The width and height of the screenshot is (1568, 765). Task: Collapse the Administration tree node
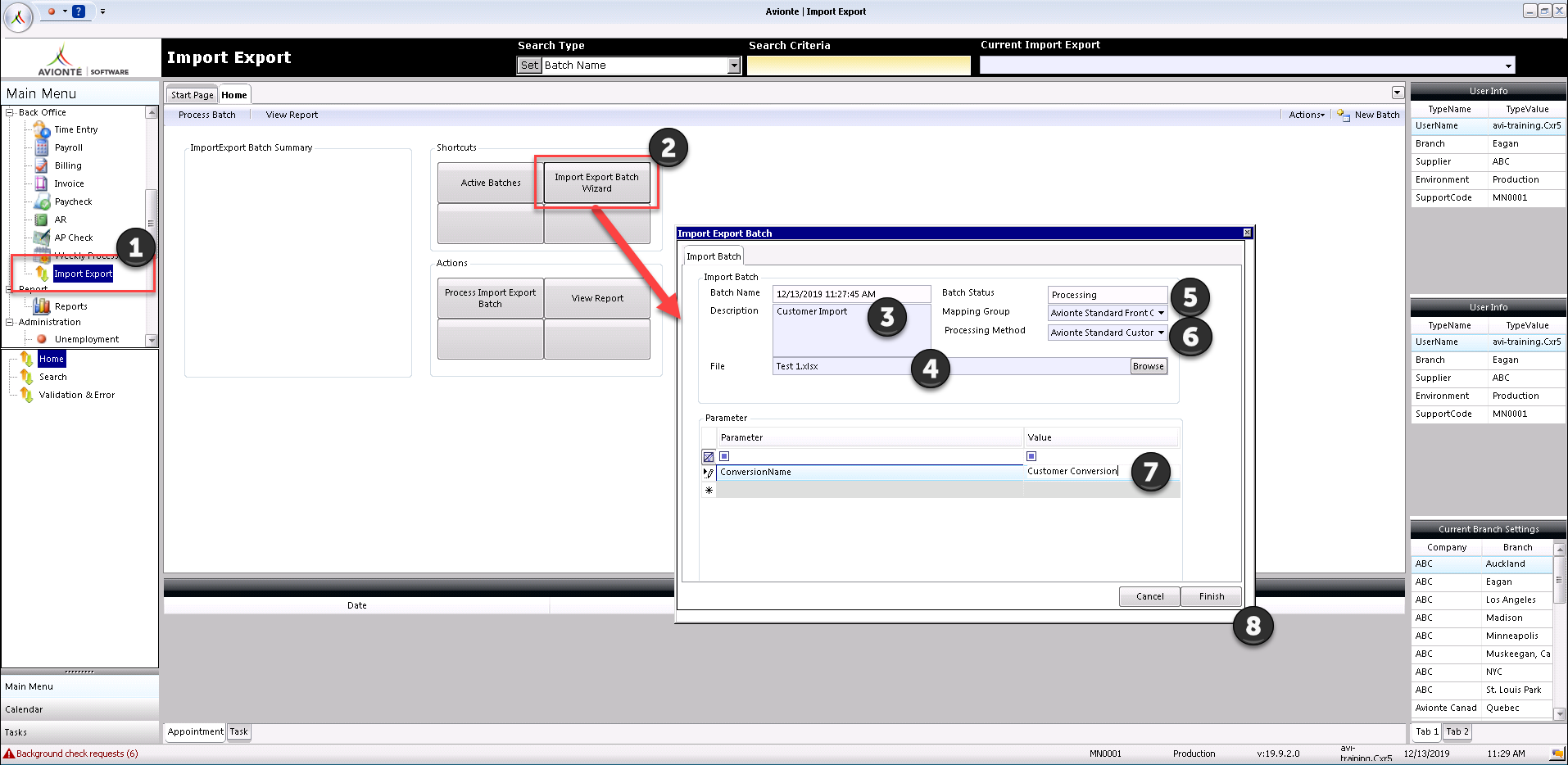click(10, 322)
